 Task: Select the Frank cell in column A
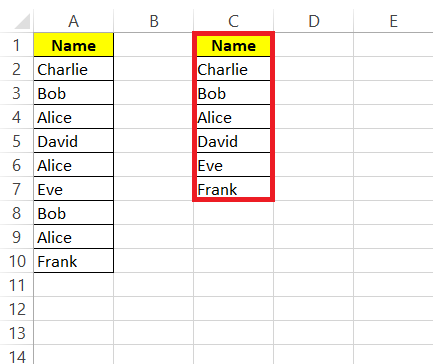[74, 261]
